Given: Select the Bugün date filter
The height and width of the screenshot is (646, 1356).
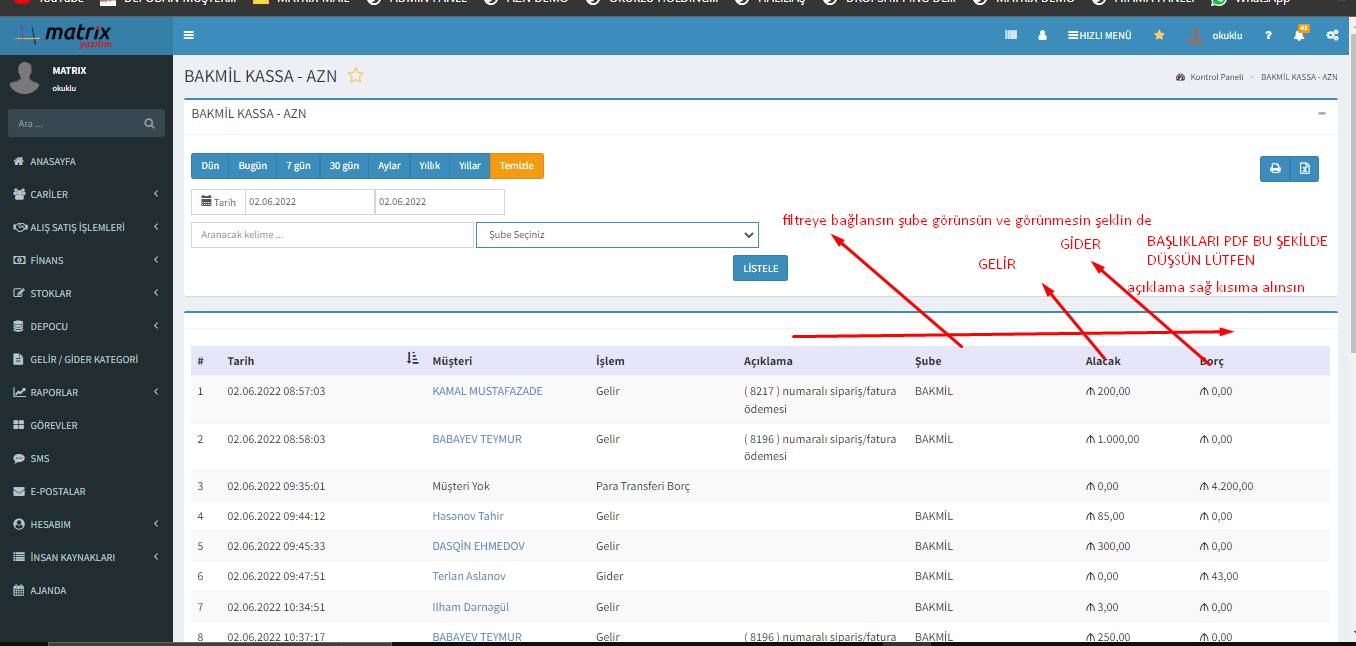Looking at the screenshot, I should 252,166.
